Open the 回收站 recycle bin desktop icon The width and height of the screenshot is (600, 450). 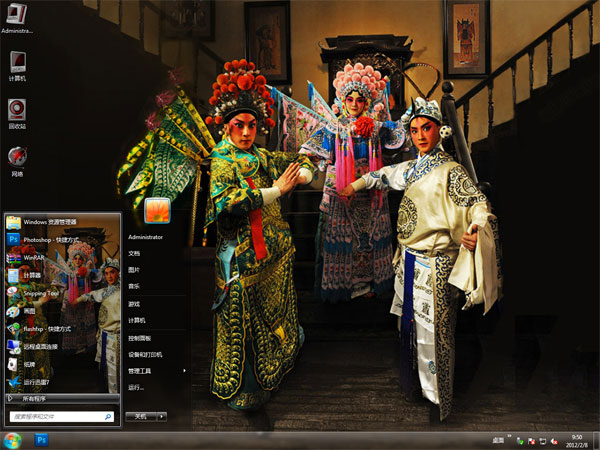pyautogui.click(x=17, y=114)
